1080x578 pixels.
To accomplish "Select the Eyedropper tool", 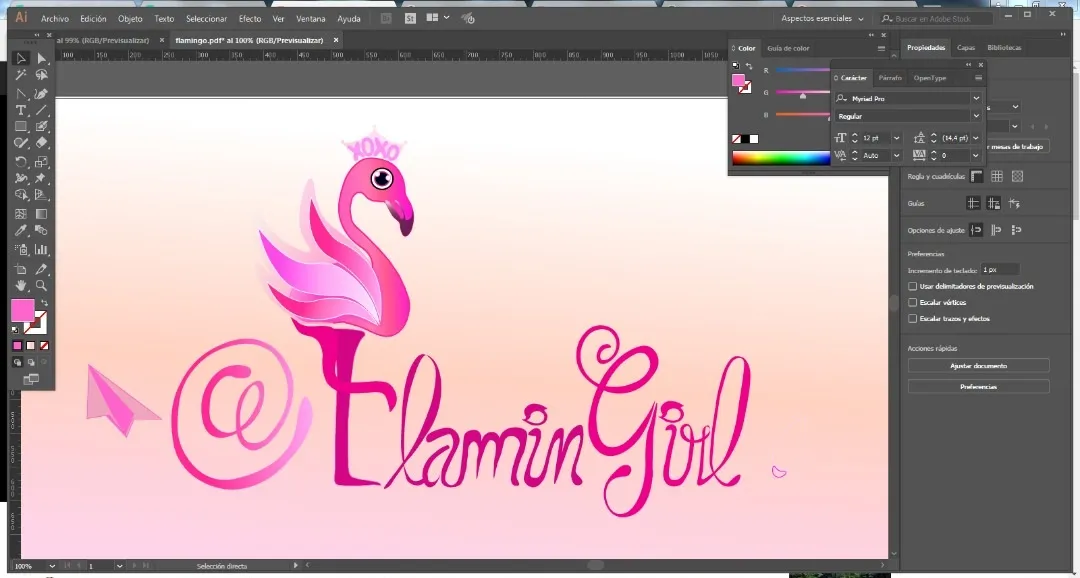I will coord(21,231).
